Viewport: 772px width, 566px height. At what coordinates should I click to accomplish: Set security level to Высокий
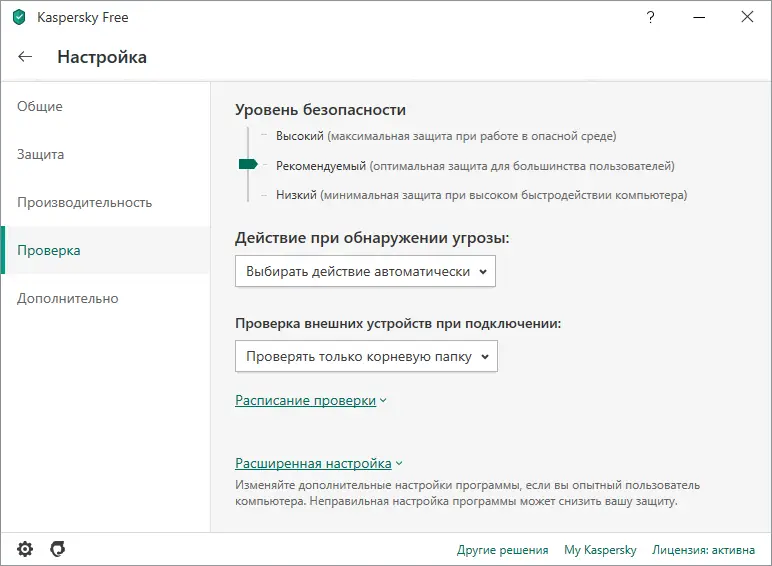[299, 136]
